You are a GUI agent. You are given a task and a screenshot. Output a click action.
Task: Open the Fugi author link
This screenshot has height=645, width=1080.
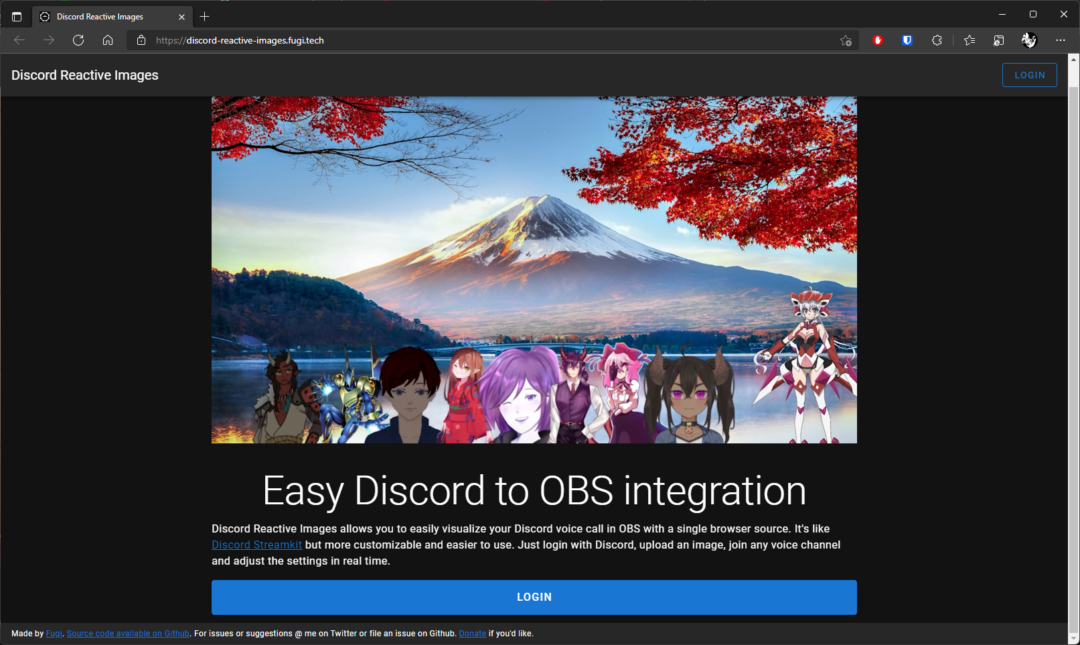[x=54, y=633]
